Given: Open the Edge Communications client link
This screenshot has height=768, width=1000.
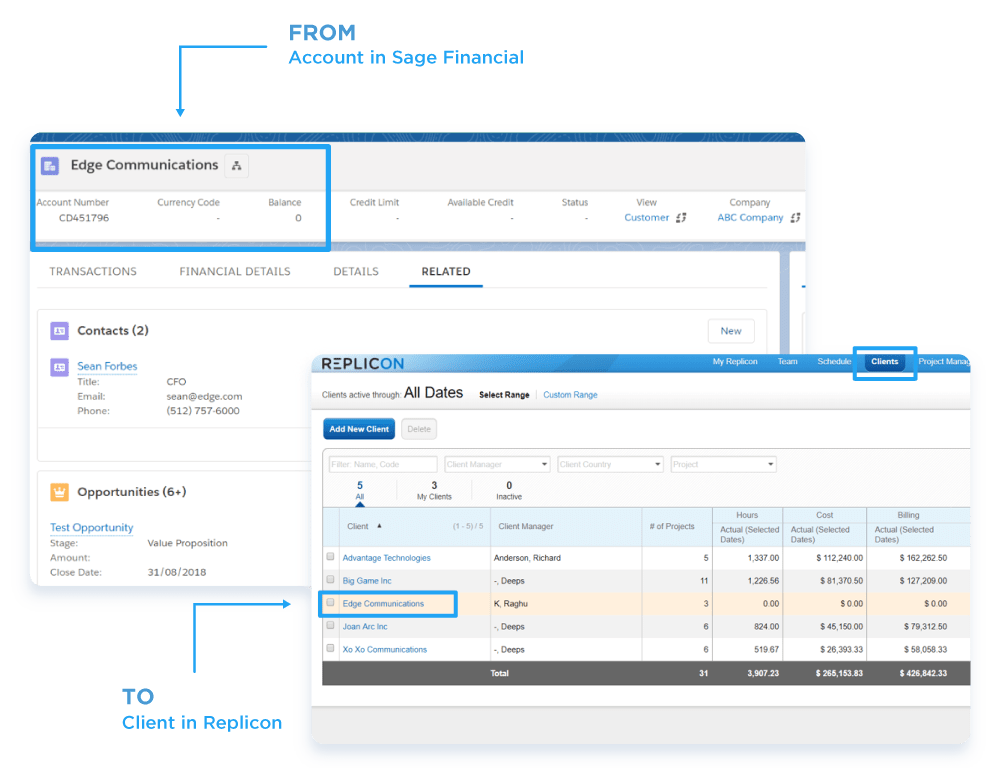Looking at the screenshot, I should click(383, 603).
